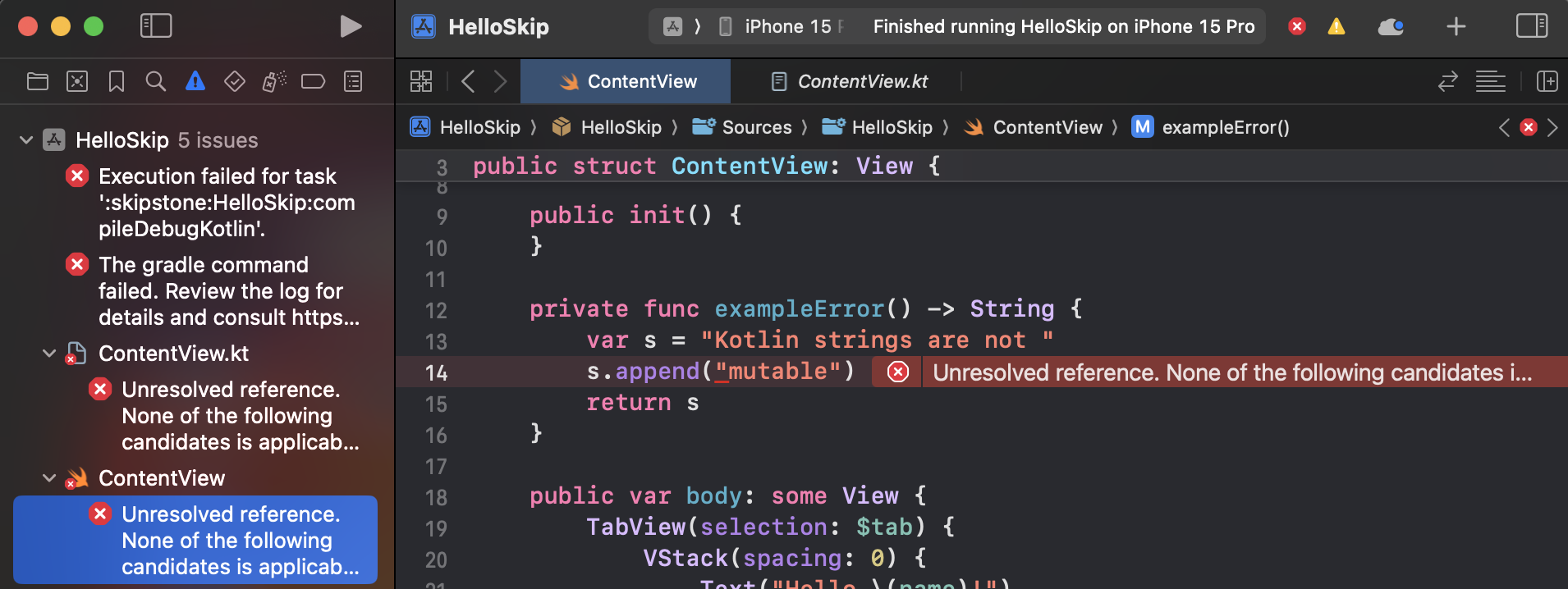Open the Breakpoint navigator

click(x=314, y=81)
